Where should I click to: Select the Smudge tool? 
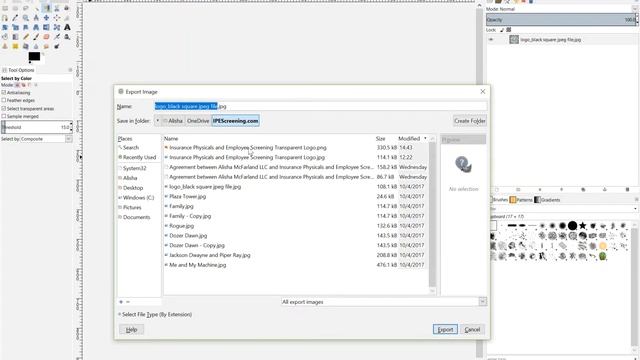coord(46,46)
